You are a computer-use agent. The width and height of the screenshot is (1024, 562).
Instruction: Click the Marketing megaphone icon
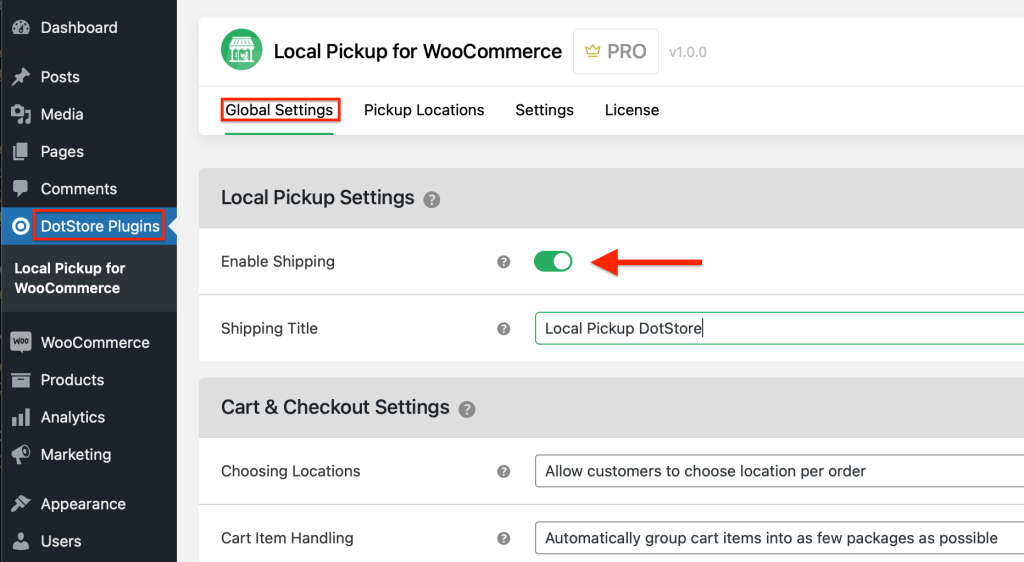click(21, 454)
